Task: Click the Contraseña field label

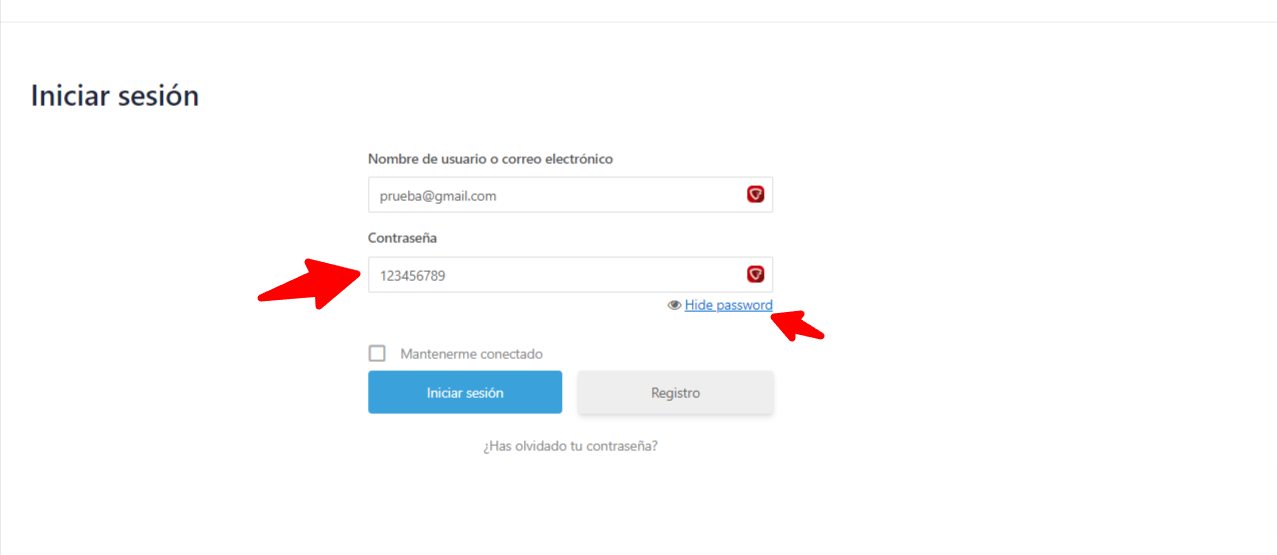Action: (x=402, y=238)
